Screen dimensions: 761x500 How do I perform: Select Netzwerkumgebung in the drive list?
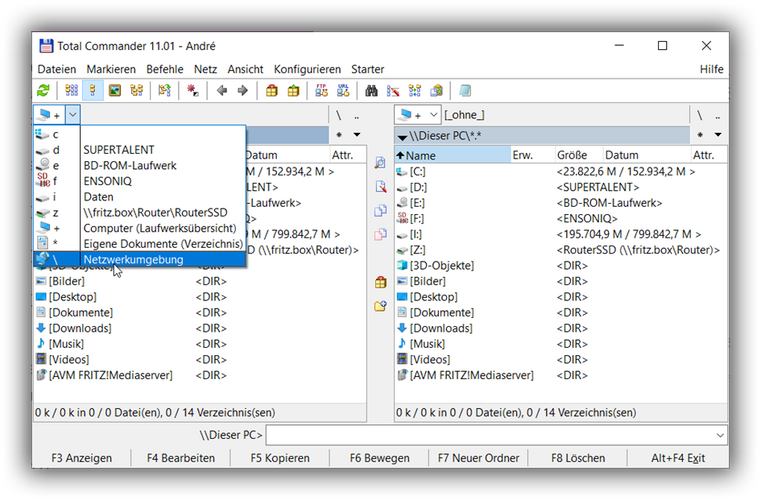[140, 259]
